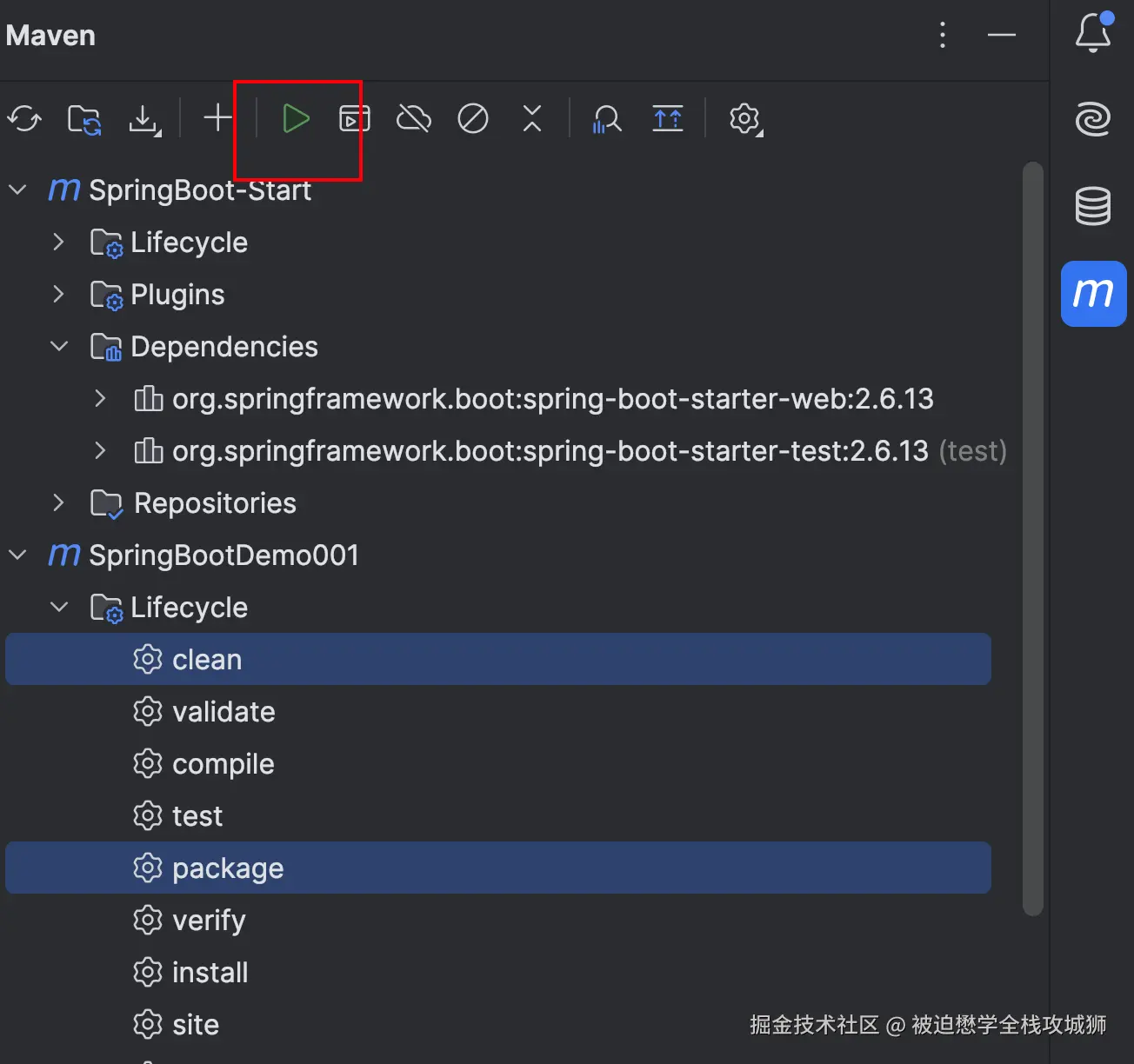
Task: Expand spring-boot-starter-web dependency
Action: (x=100, y=398)
